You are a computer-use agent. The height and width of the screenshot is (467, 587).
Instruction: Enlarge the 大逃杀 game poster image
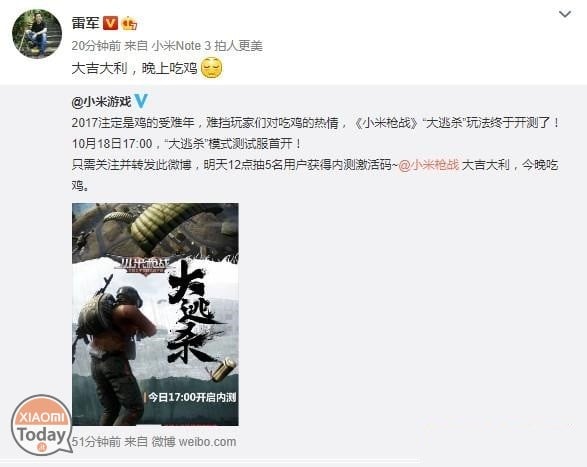pos(155,314)
